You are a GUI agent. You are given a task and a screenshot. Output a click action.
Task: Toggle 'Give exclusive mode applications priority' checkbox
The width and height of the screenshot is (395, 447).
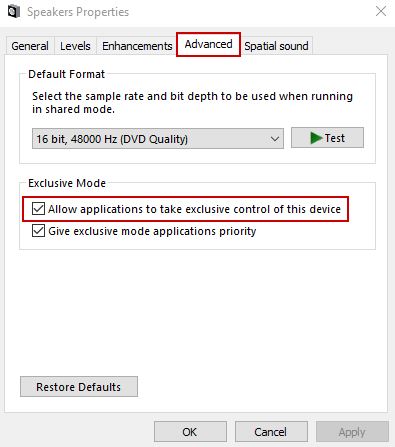38,231
